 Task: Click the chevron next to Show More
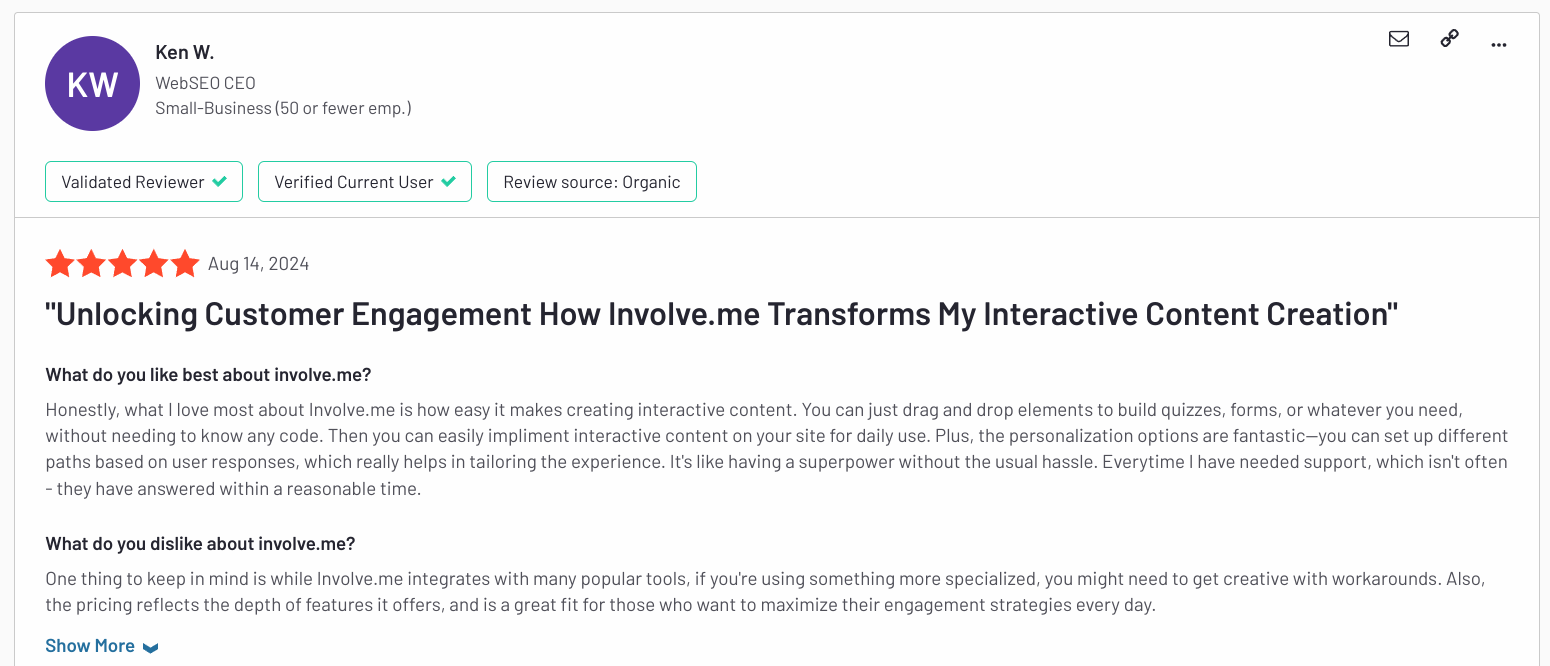(150, 646)
